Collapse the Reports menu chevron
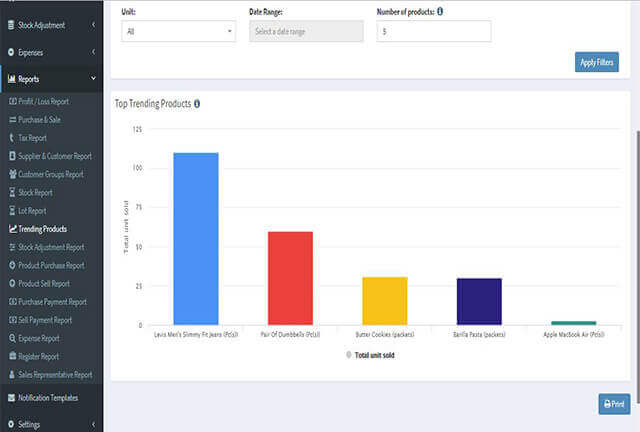The height and width of the screenshot is (432, 640). point(93,78)
